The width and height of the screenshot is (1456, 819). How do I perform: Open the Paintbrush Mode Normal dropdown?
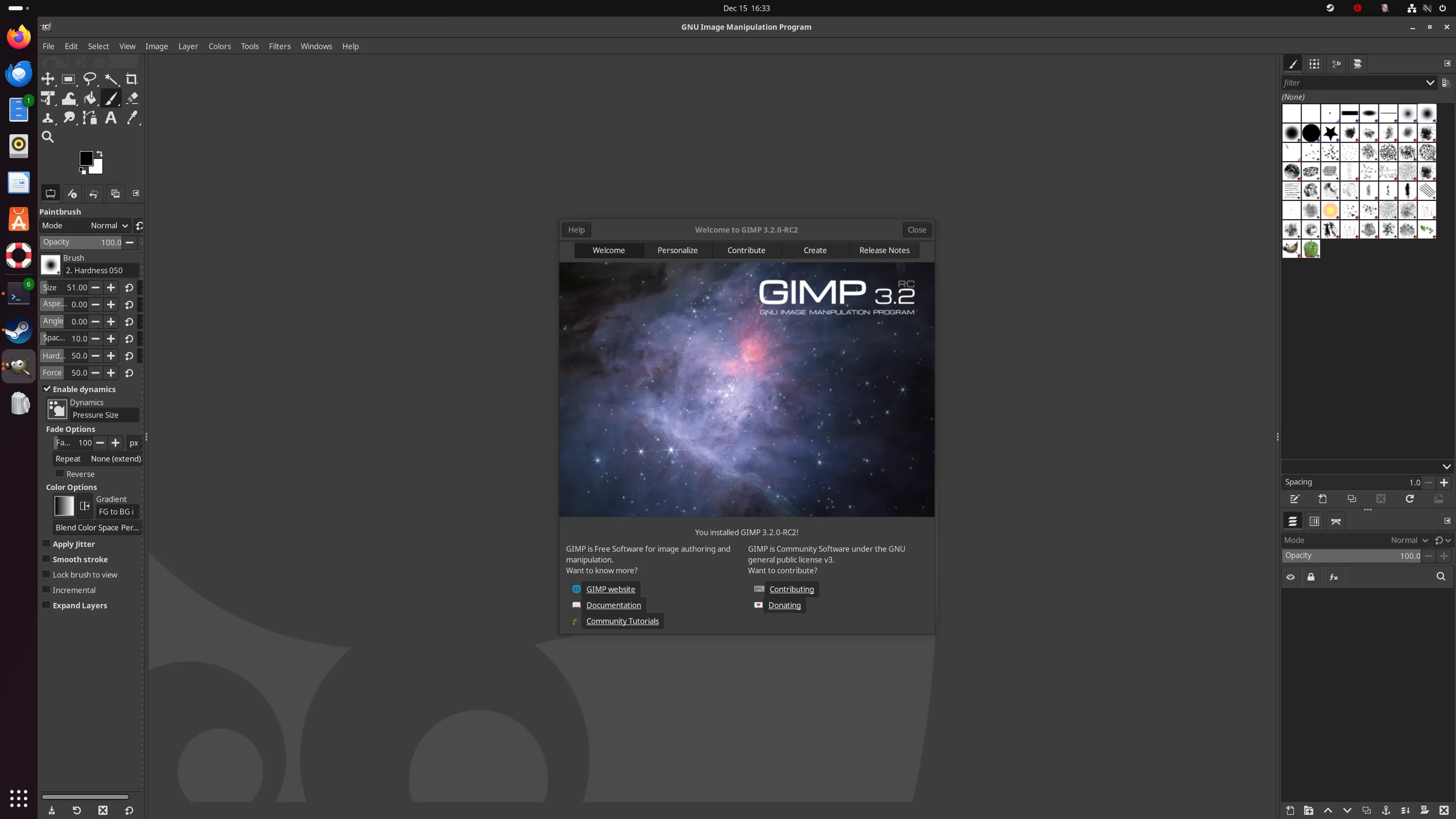109,226
